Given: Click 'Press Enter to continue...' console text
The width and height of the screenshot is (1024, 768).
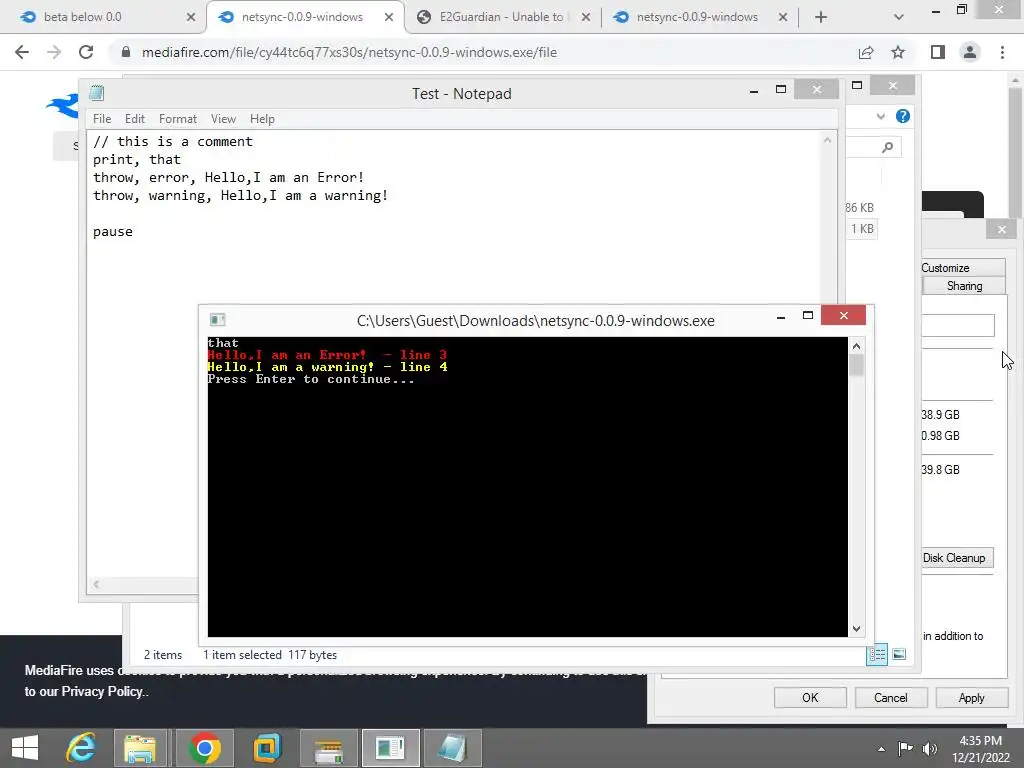Looking at the screenshot, I should [x=311, y=379].
